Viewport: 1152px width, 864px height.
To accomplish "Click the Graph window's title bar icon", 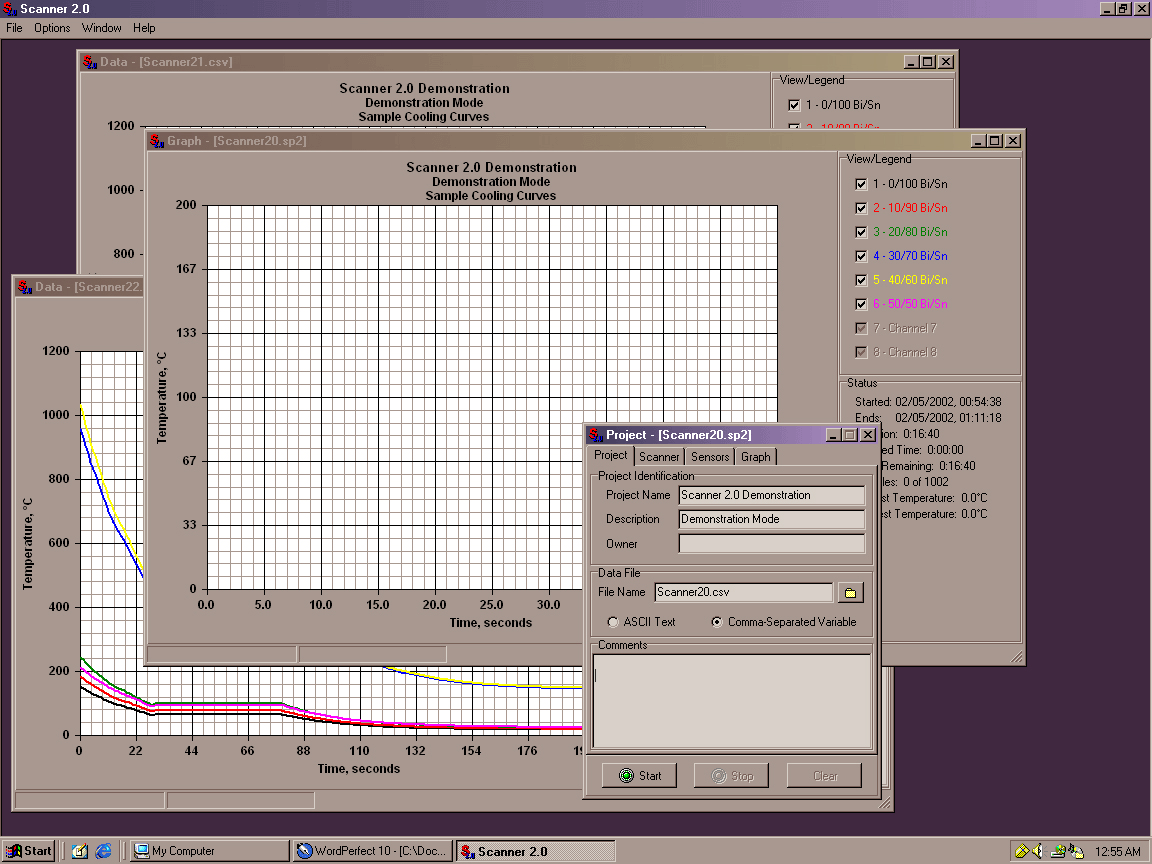I will 156,141.
